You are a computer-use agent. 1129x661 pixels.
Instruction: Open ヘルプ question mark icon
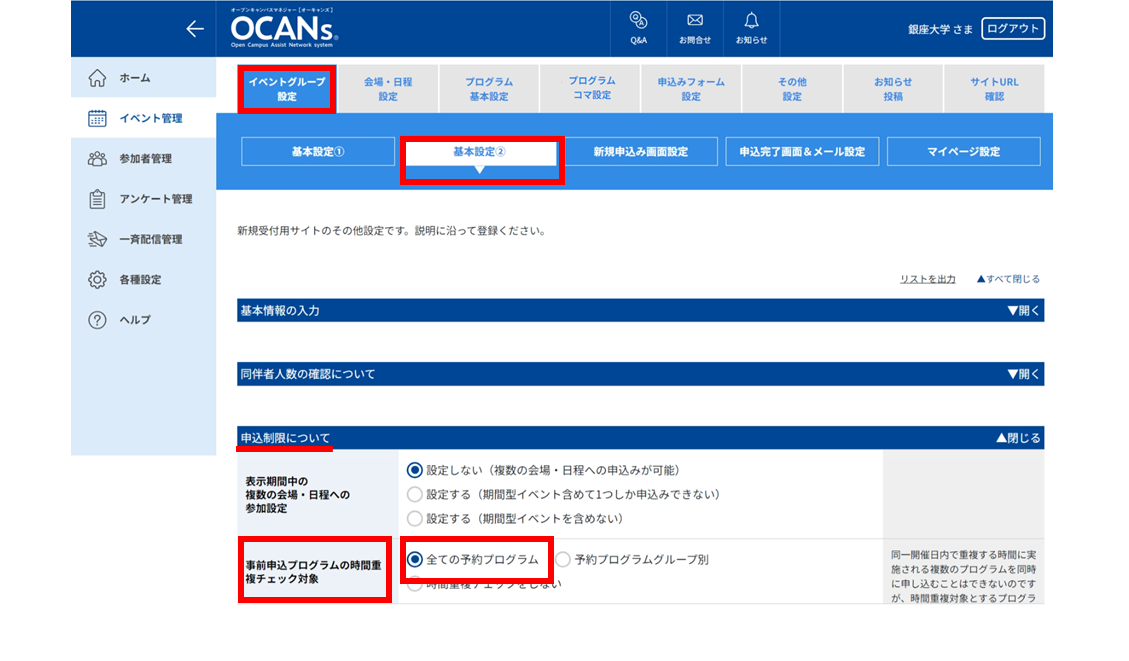(x=97, y=320)
